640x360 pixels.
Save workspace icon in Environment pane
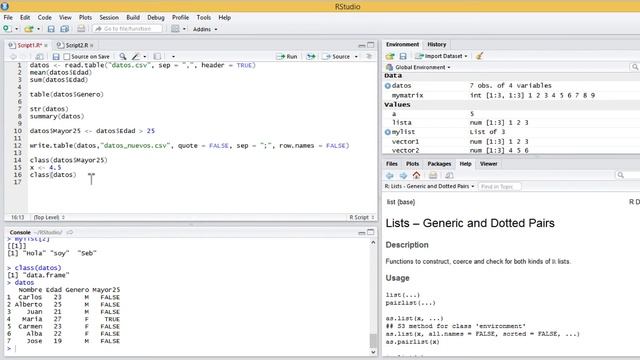click(403, 56)
